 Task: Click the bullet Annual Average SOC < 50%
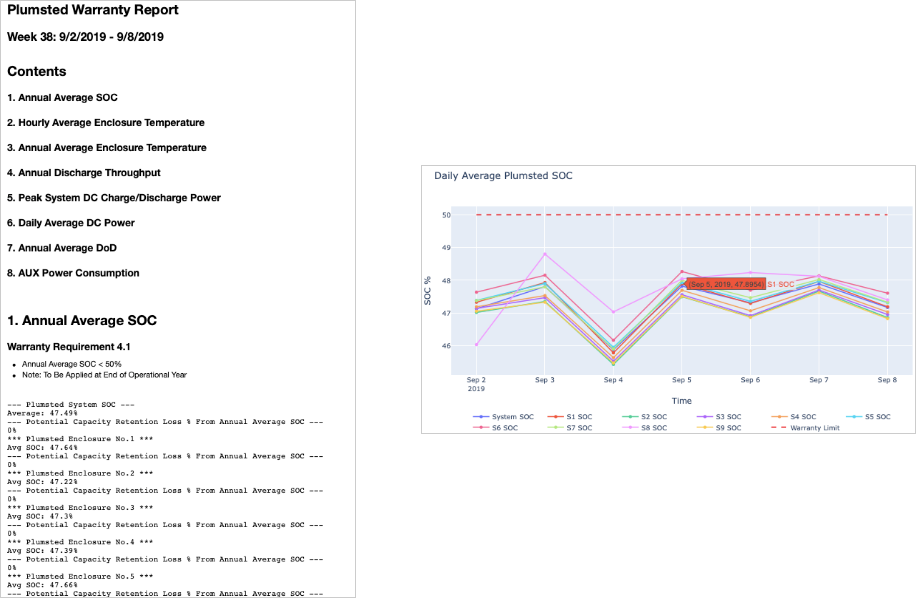[72, 364]
